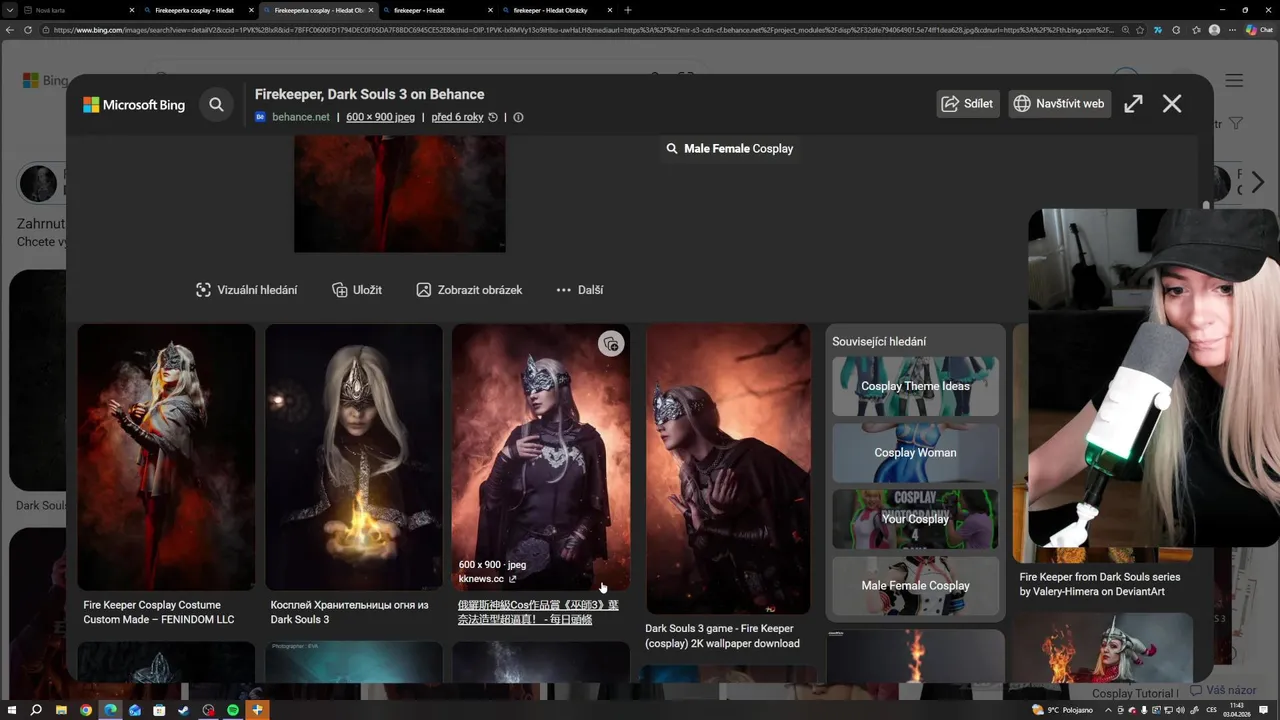
Task: Close the image detail viewer
Action: (x=1172, y=104)
